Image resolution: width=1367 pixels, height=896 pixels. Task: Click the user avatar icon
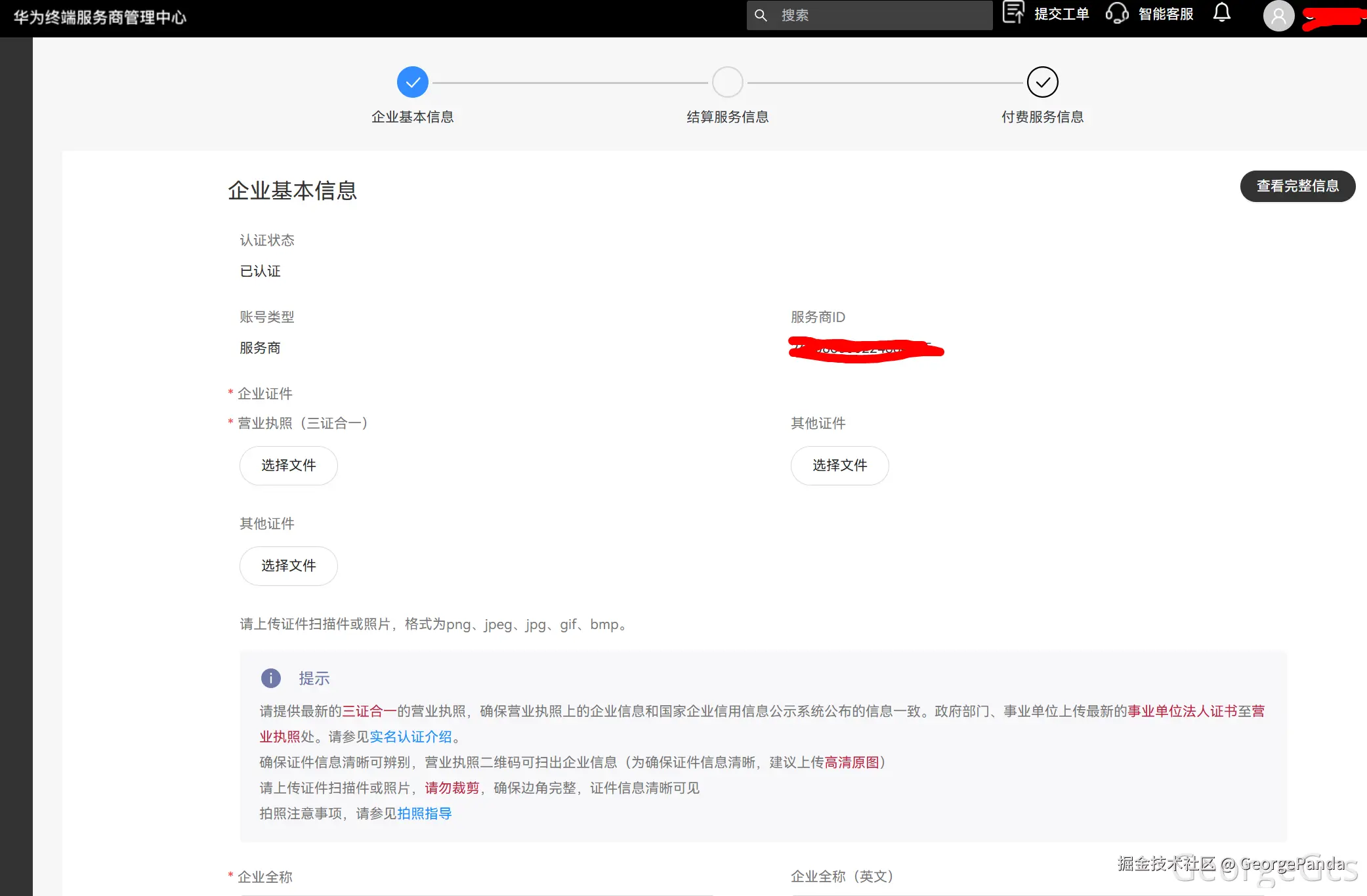click(x=1278, y=16)
